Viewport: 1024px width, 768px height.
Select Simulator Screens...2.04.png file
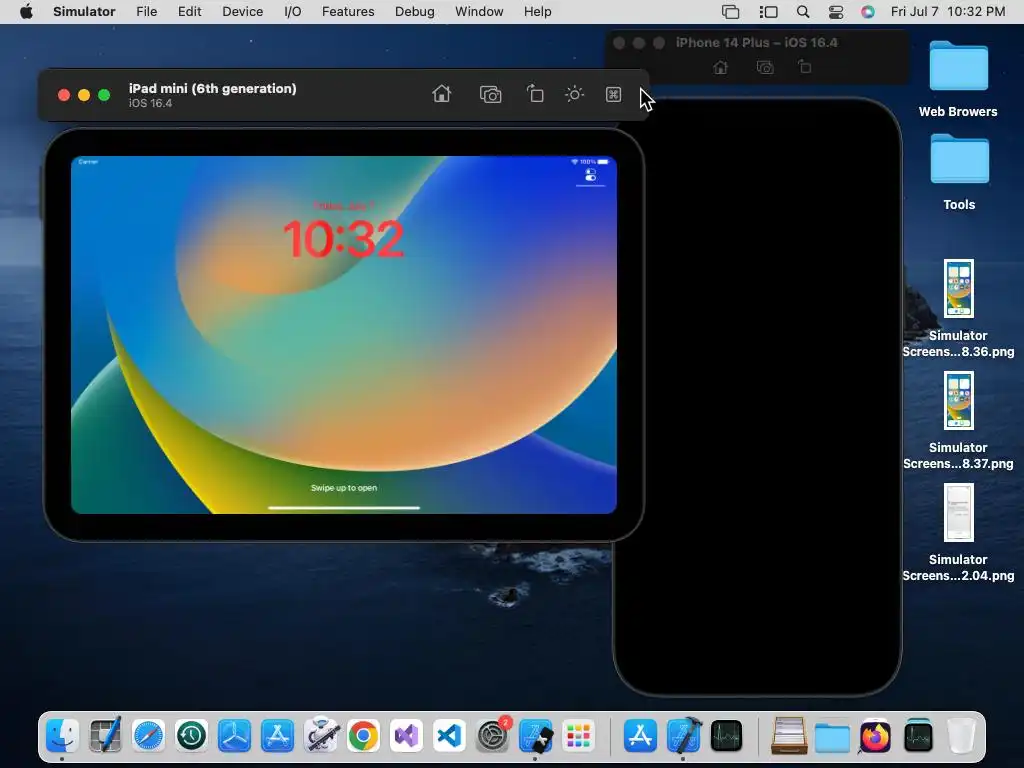click(x=958, y=513)
